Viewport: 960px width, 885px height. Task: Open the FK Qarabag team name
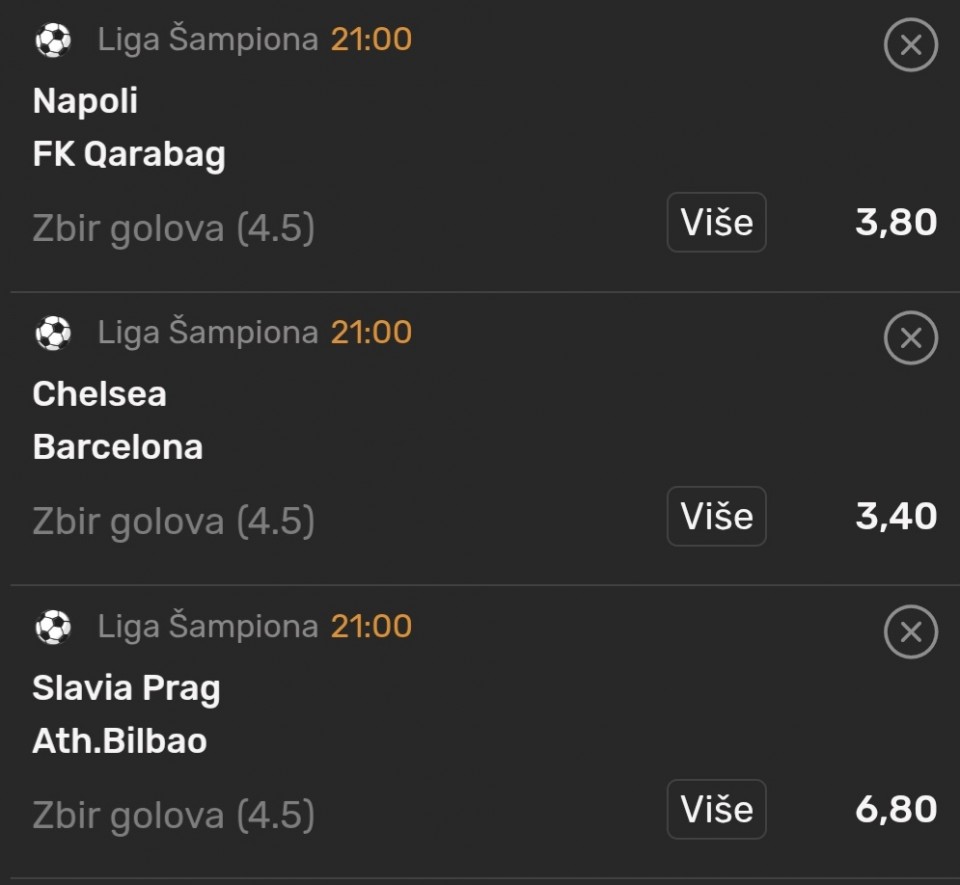[x=129, y=155]
